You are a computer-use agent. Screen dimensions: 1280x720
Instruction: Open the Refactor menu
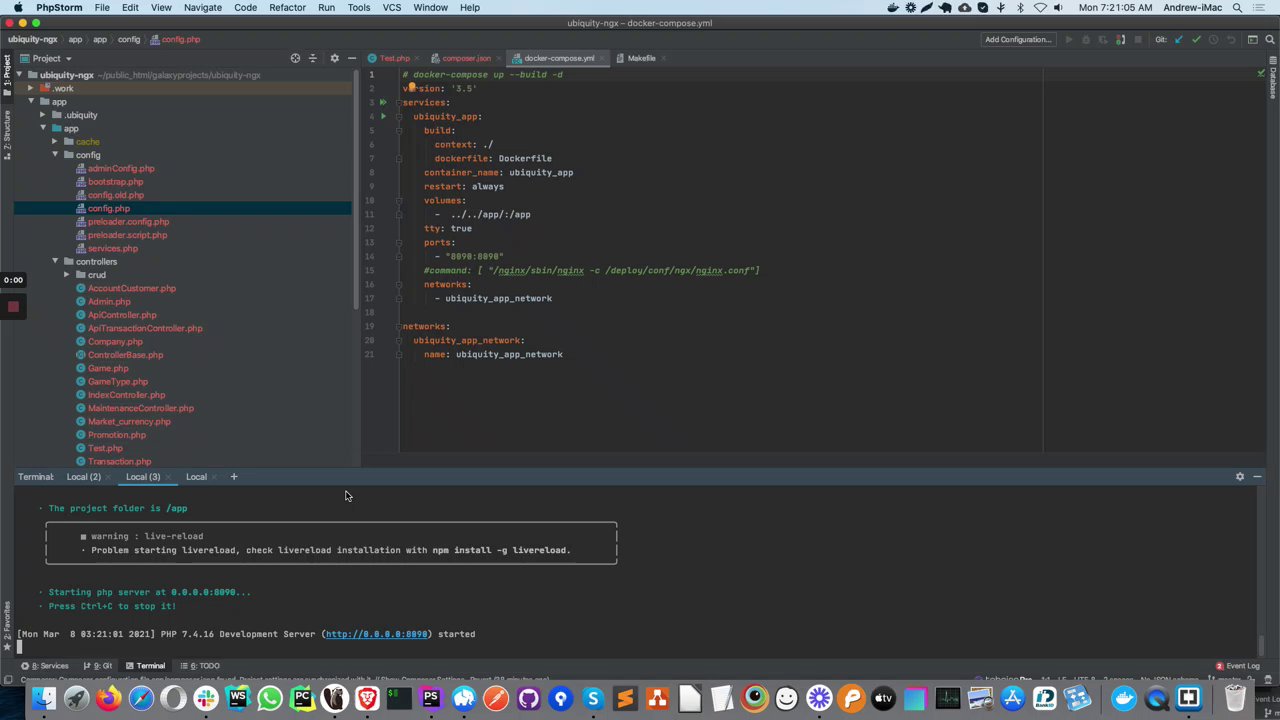[x=287, y=7]
